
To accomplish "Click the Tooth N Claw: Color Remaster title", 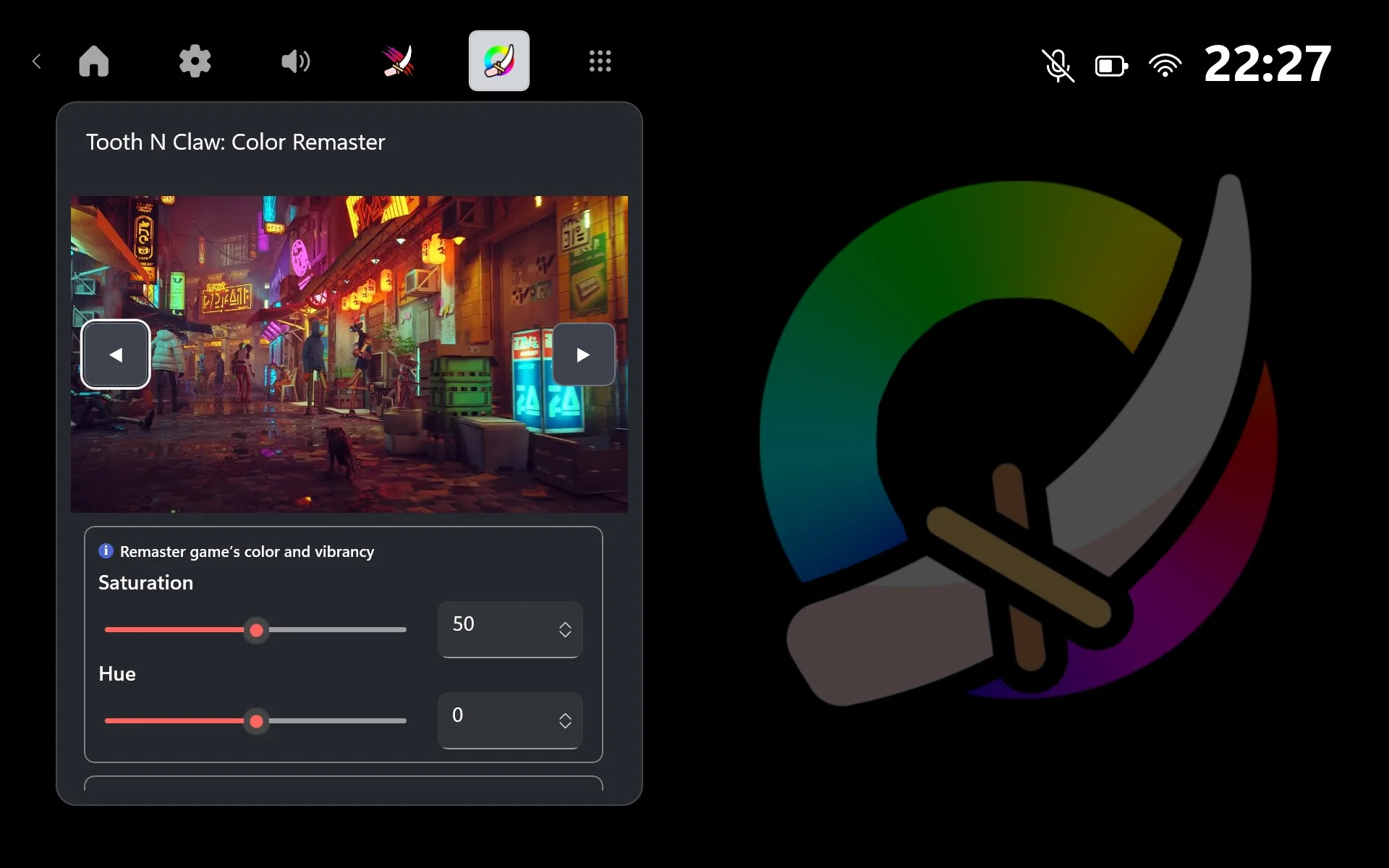I will point(235,142).
